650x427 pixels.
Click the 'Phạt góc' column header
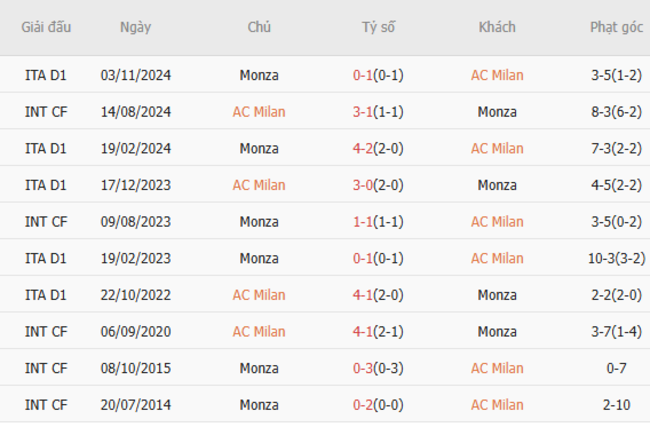coord(616,27)
